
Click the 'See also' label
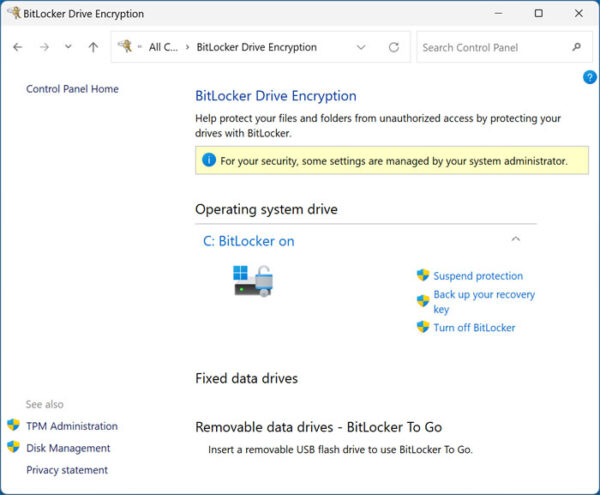pyautogui.click(x=44, y=404)
